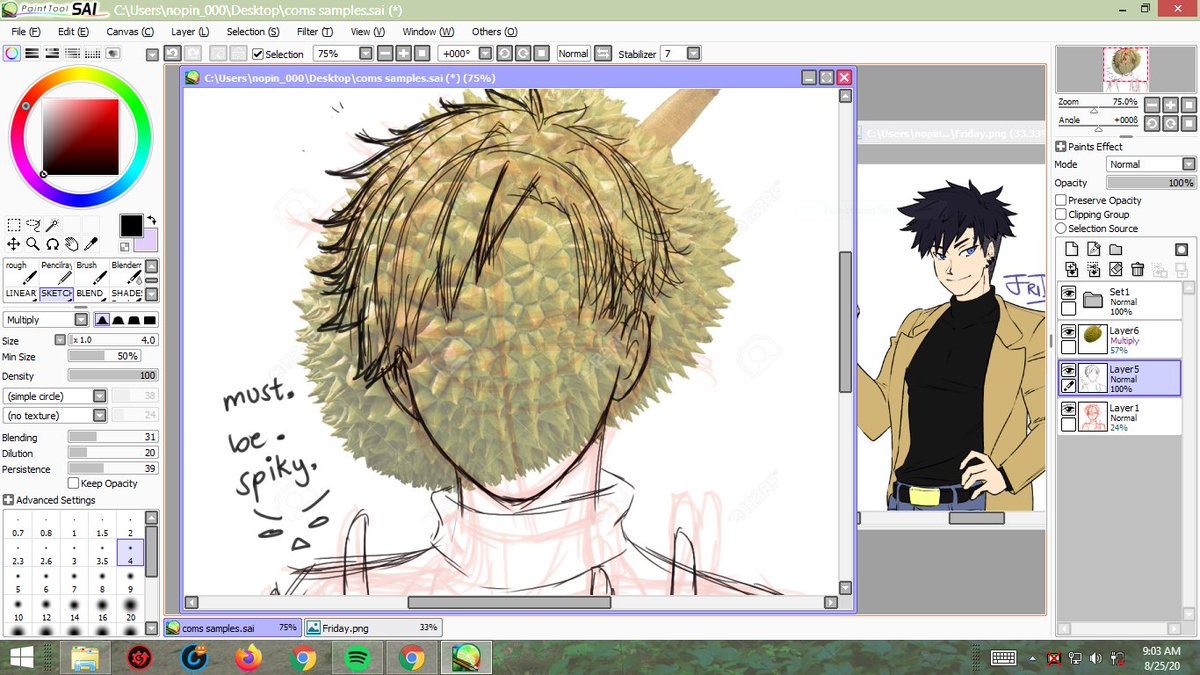Click the Undo arrow in toolbar
Viewport: 1200px width, 675px height.
click(x=173, y=53)
